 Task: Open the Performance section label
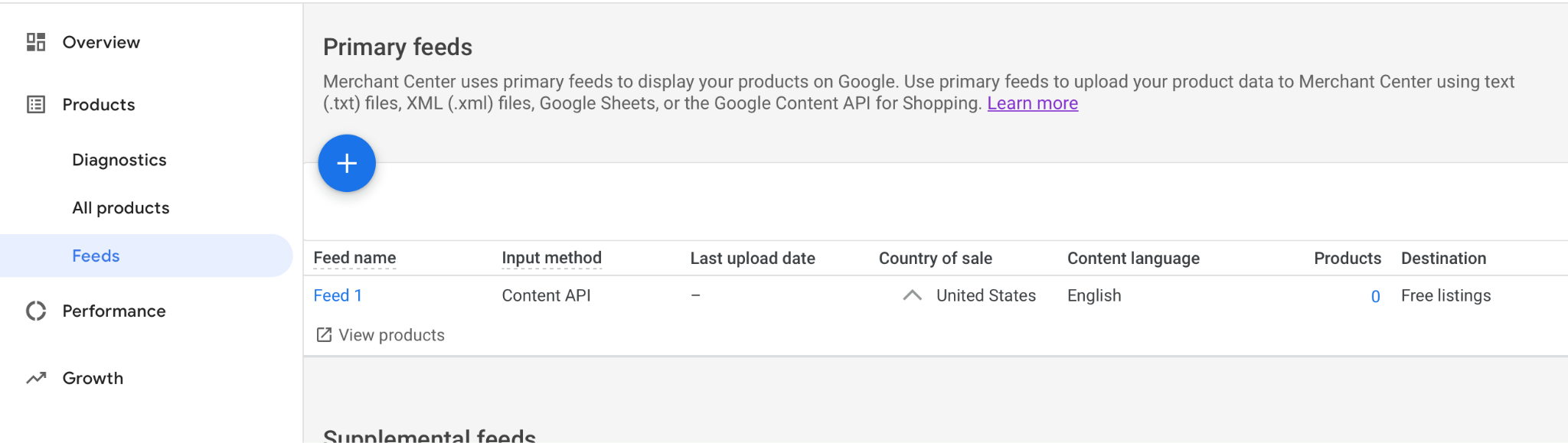tap(114, 311)
